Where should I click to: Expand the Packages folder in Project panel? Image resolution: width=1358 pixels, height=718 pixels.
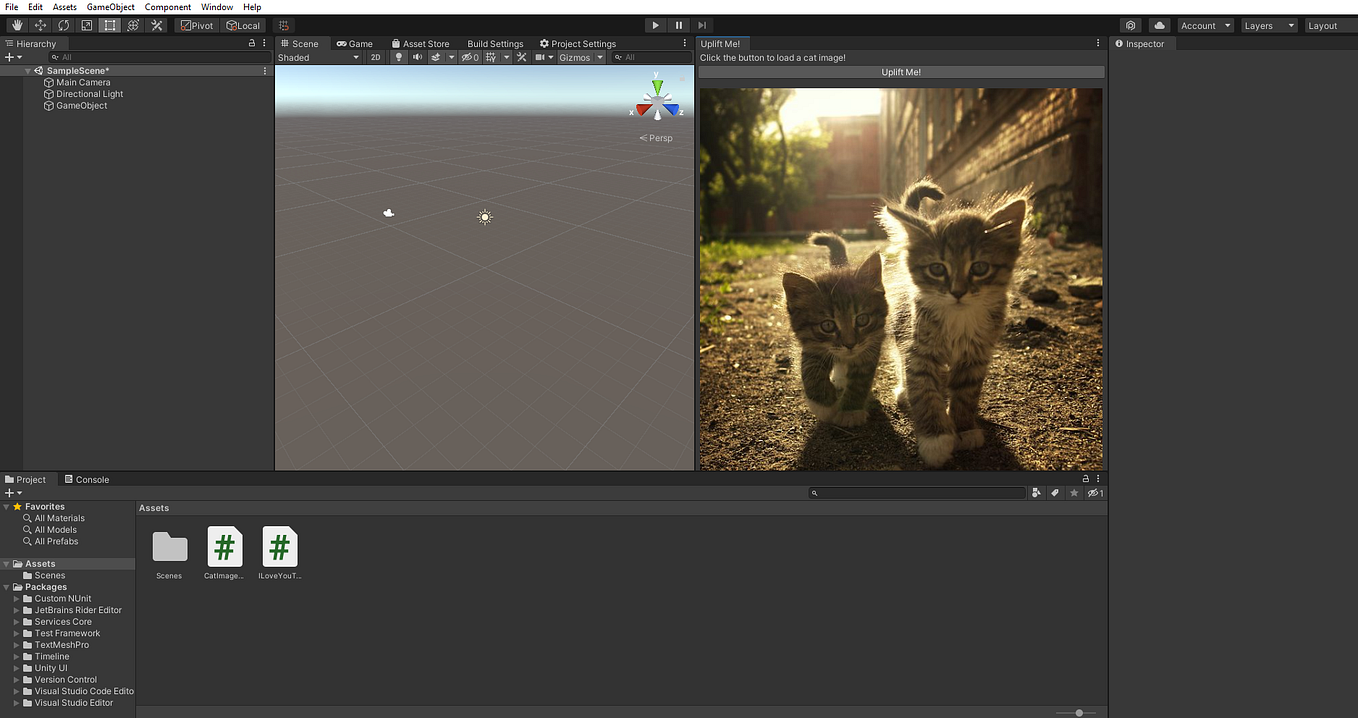coord(6,587)
